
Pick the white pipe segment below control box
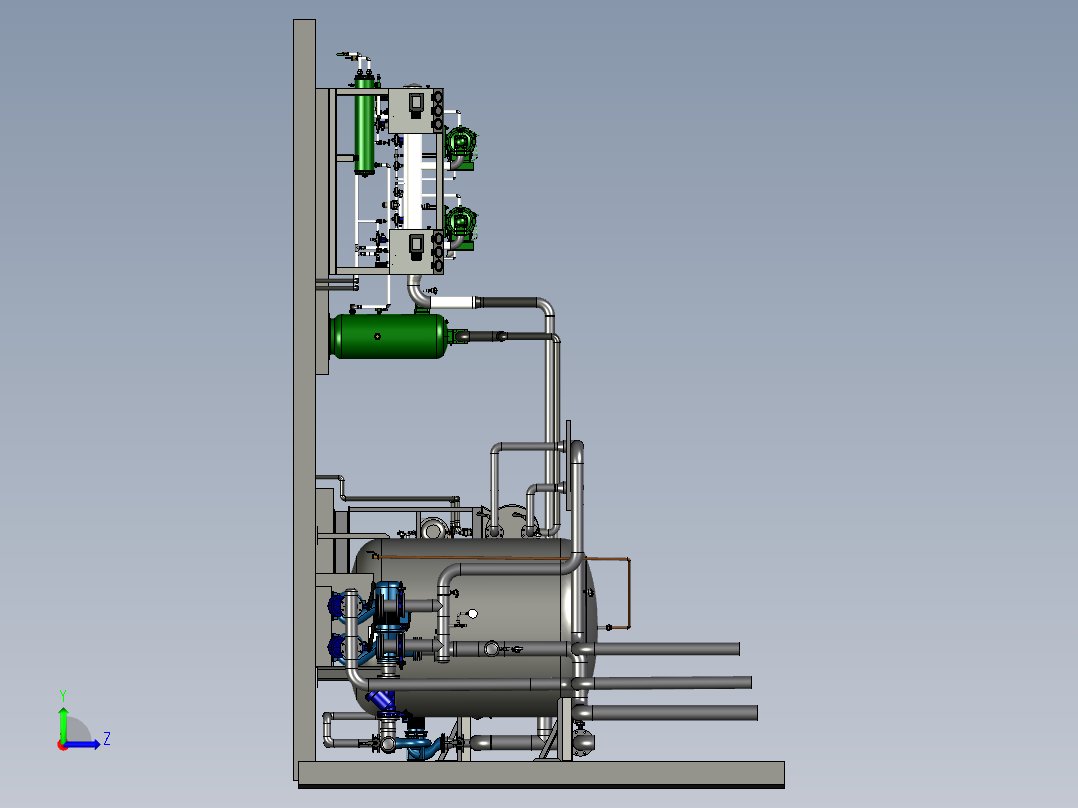(x=452, y=303)
